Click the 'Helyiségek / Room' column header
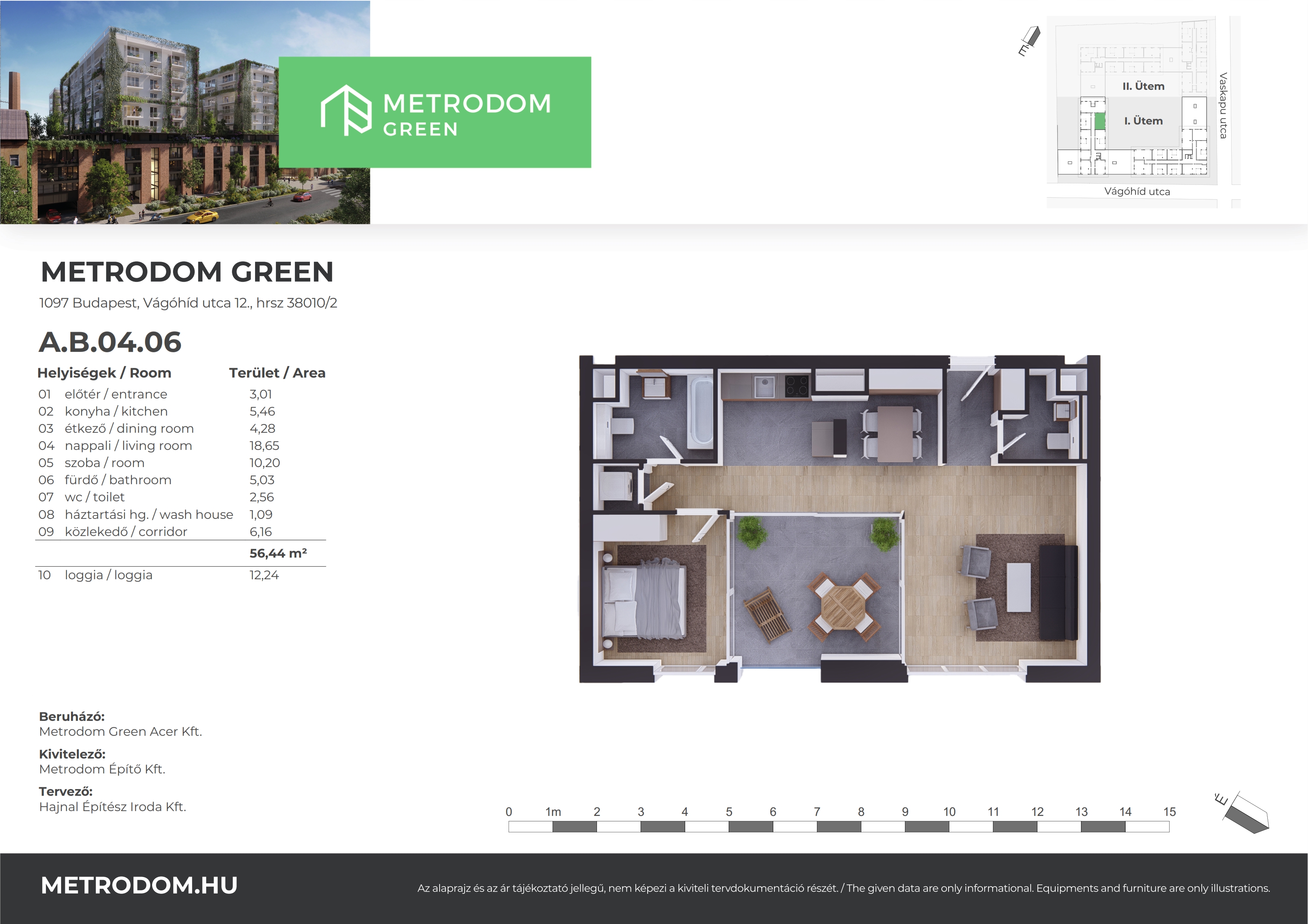The height and width of the screenshot is (924, 1308). point(104,373)
